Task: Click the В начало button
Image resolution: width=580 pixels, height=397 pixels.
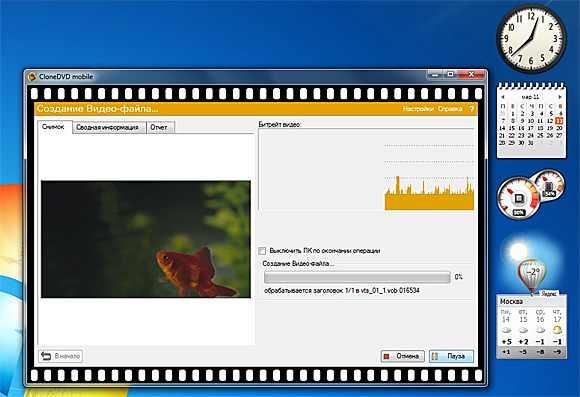Action: click(61, 356)
